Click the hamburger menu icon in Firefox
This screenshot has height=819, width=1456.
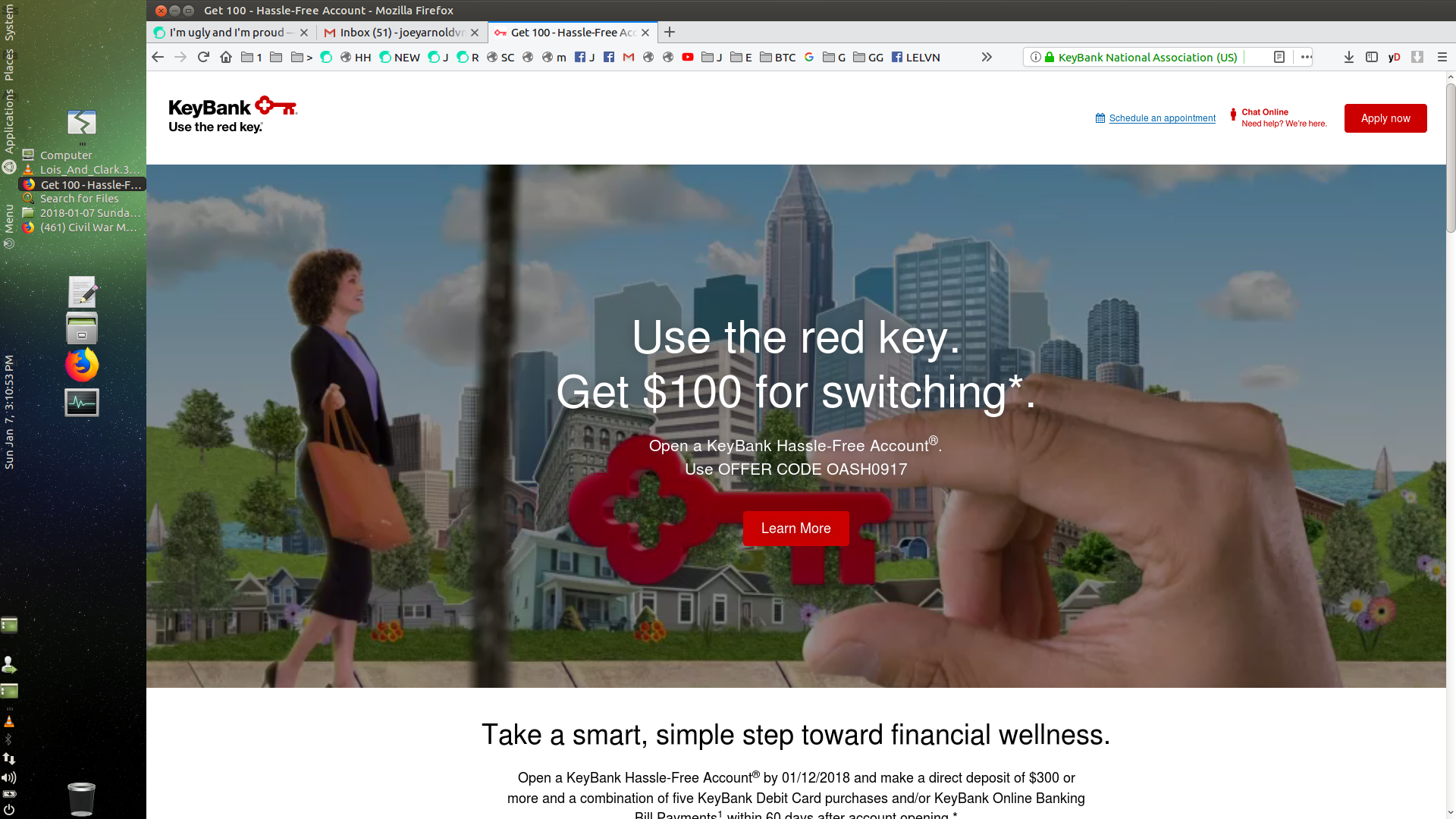click(1442, 57)
